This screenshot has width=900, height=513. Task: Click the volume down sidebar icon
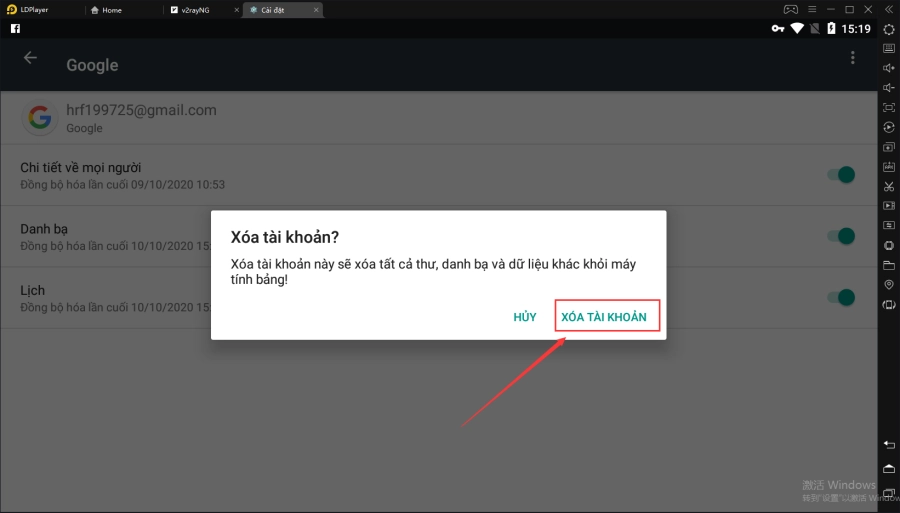pyautogui.click(x=889, y=87)
